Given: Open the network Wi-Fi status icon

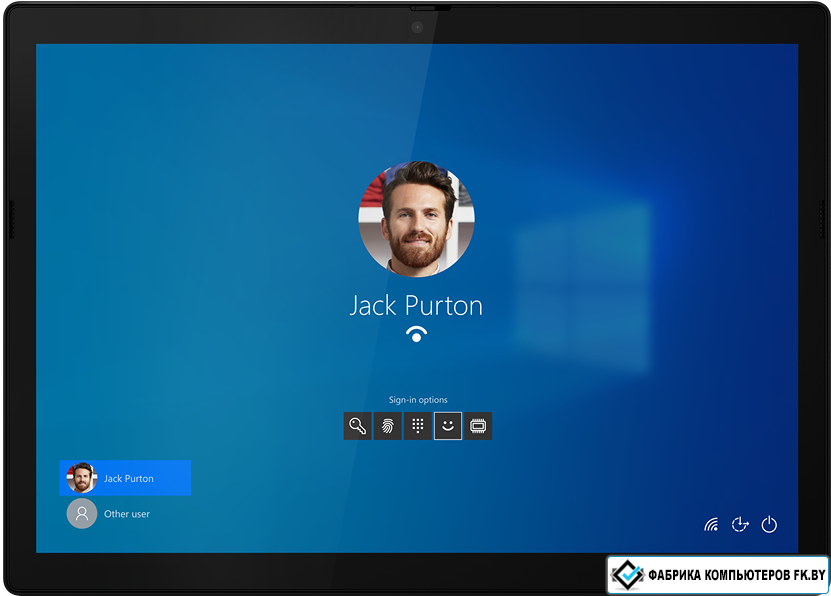Looking at the screenshot, I should click(x=711, y=524).
